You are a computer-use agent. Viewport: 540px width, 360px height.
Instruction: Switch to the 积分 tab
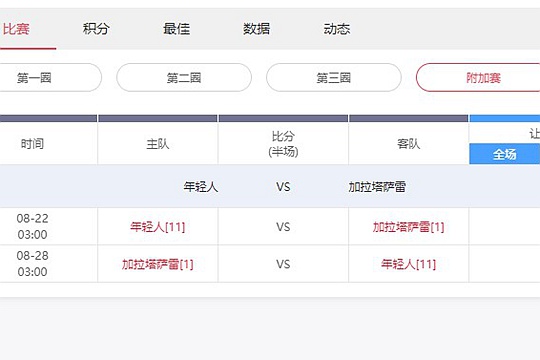coord(96,29)
